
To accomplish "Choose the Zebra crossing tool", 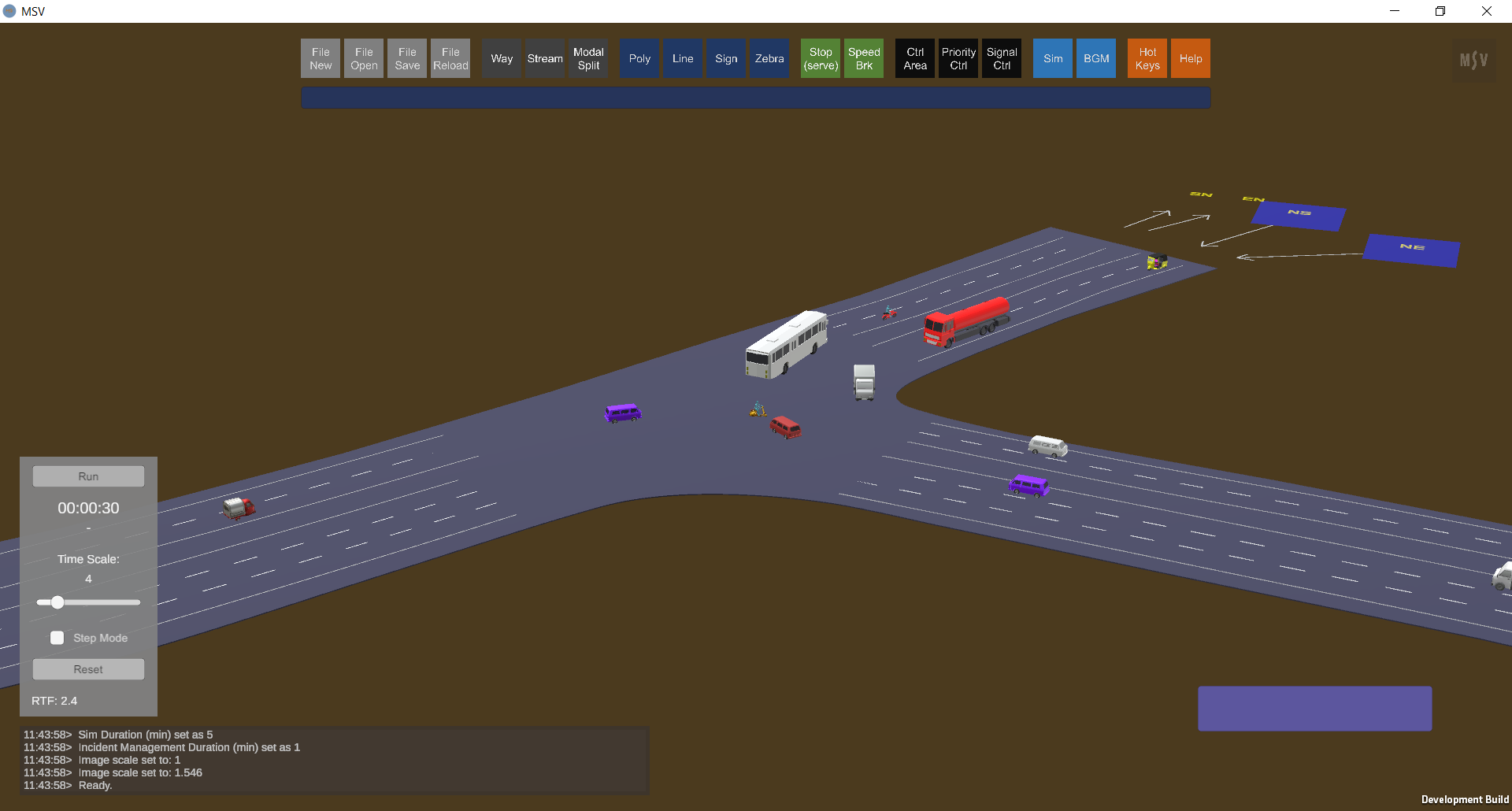I will pos(769,58).
